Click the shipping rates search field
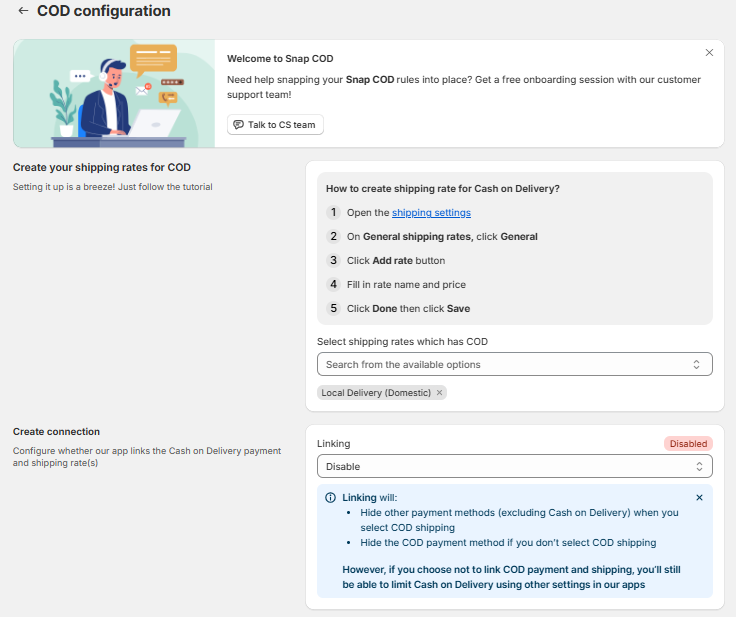The image size is (736, 617). pyautogui.click(x=514, y=364)
